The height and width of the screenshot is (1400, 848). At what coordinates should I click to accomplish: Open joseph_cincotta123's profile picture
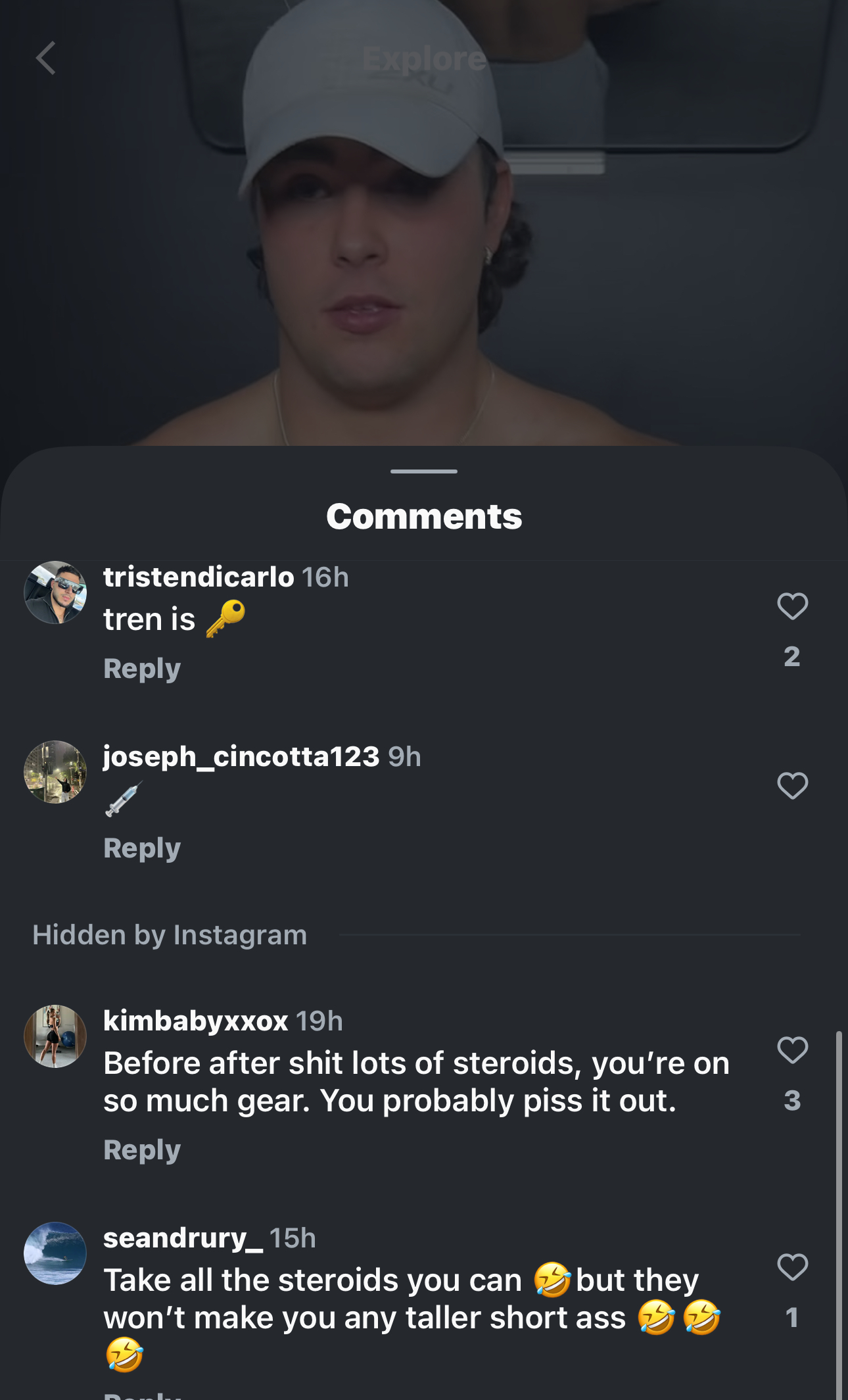click(55, 772)
